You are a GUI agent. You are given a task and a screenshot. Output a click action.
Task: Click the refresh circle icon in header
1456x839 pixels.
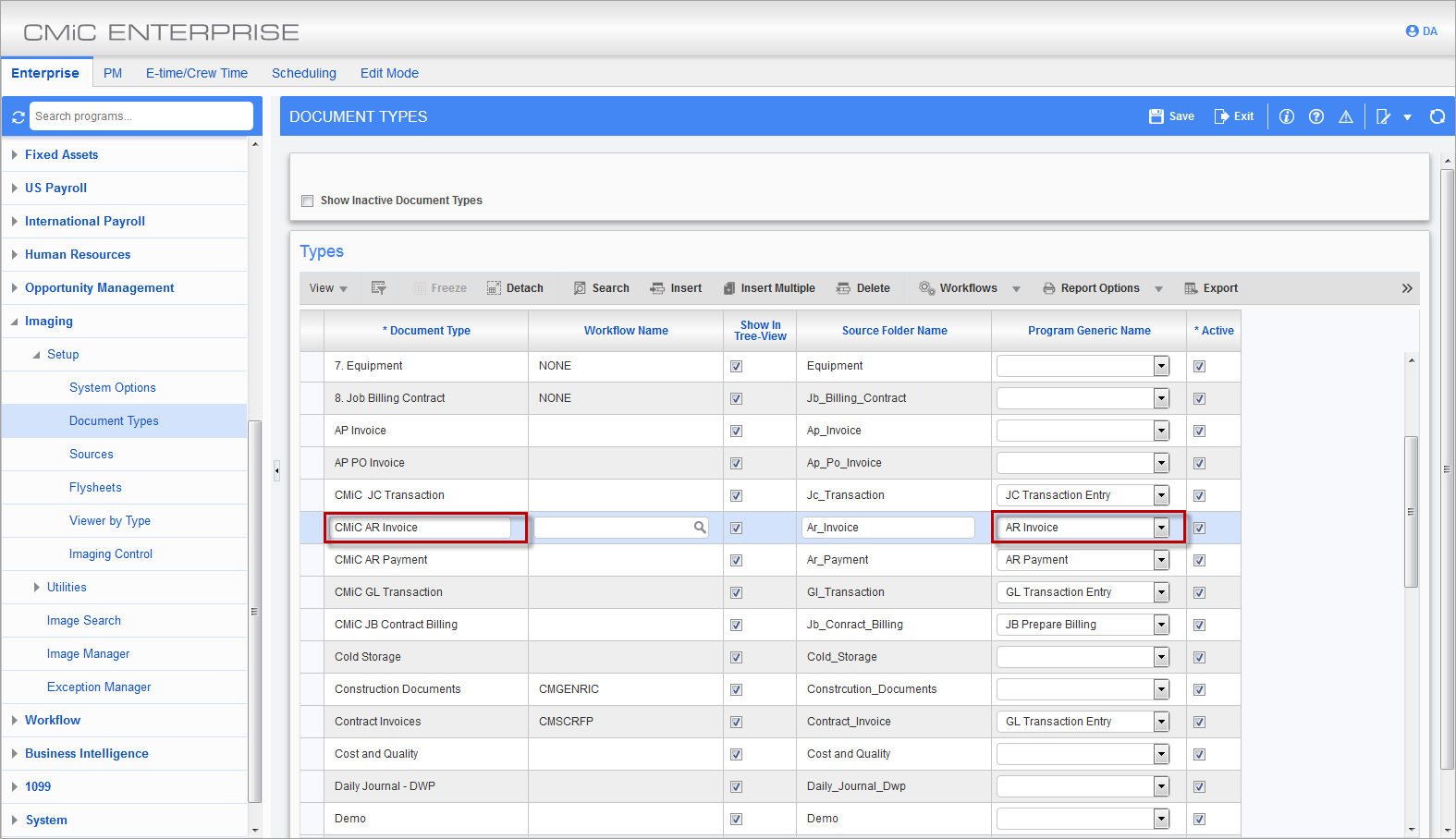coord(1438,116)
